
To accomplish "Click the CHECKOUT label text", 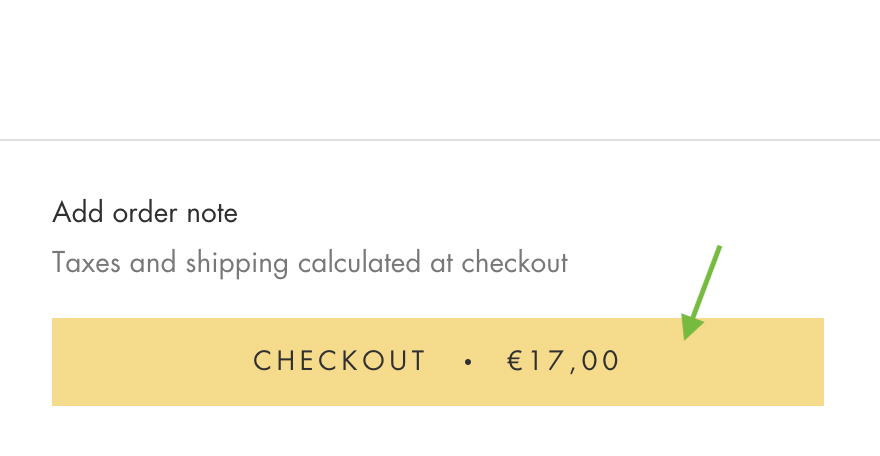I will (x=340, y=361).
